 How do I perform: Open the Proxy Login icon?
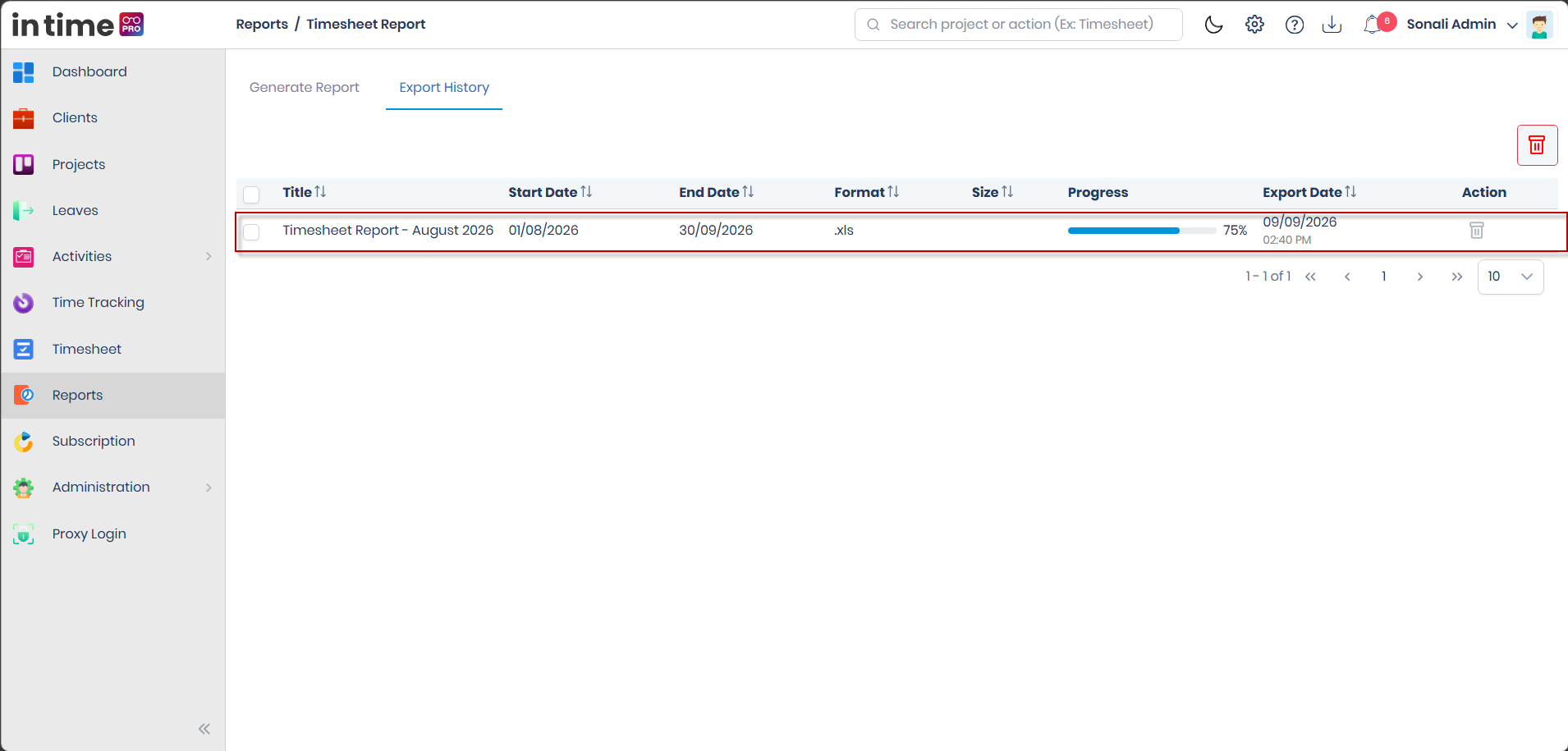[x=23, y=534]
